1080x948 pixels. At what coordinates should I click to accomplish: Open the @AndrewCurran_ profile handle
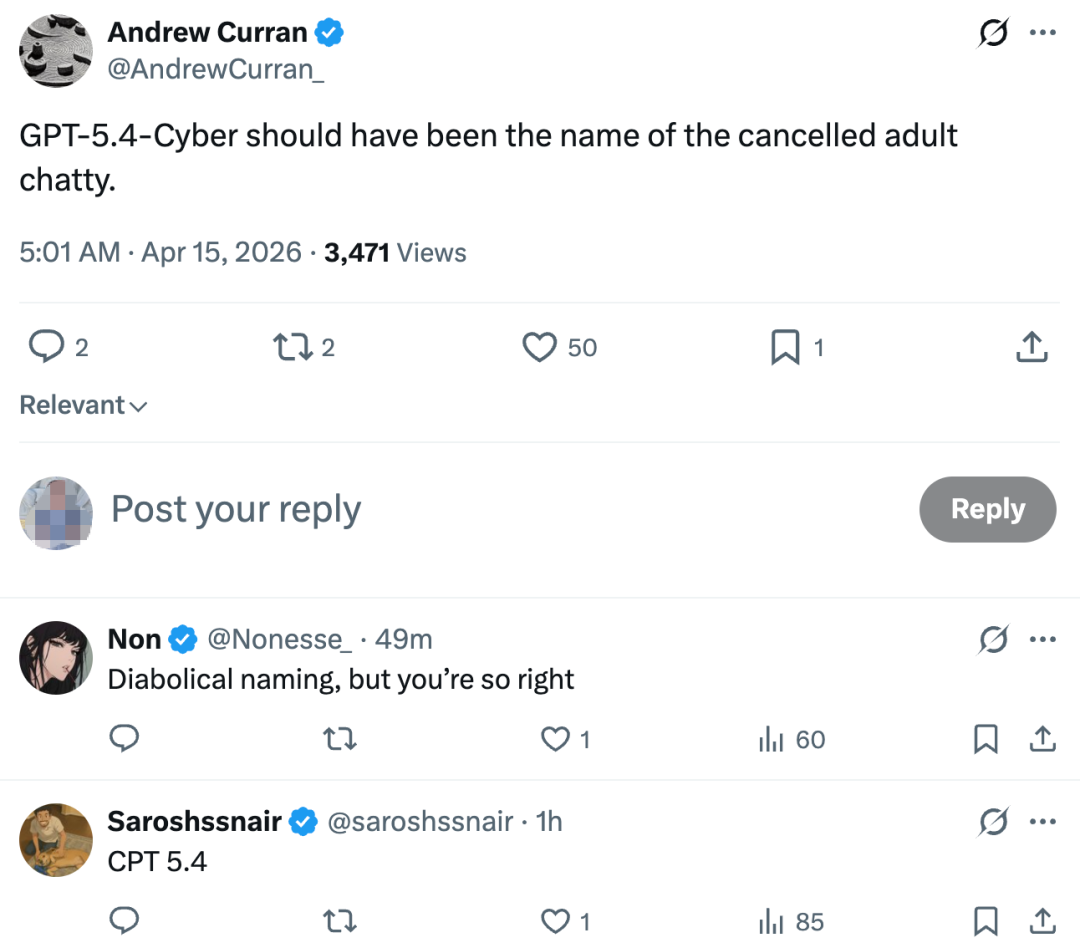pyautogui.click(x=215, y=71)
